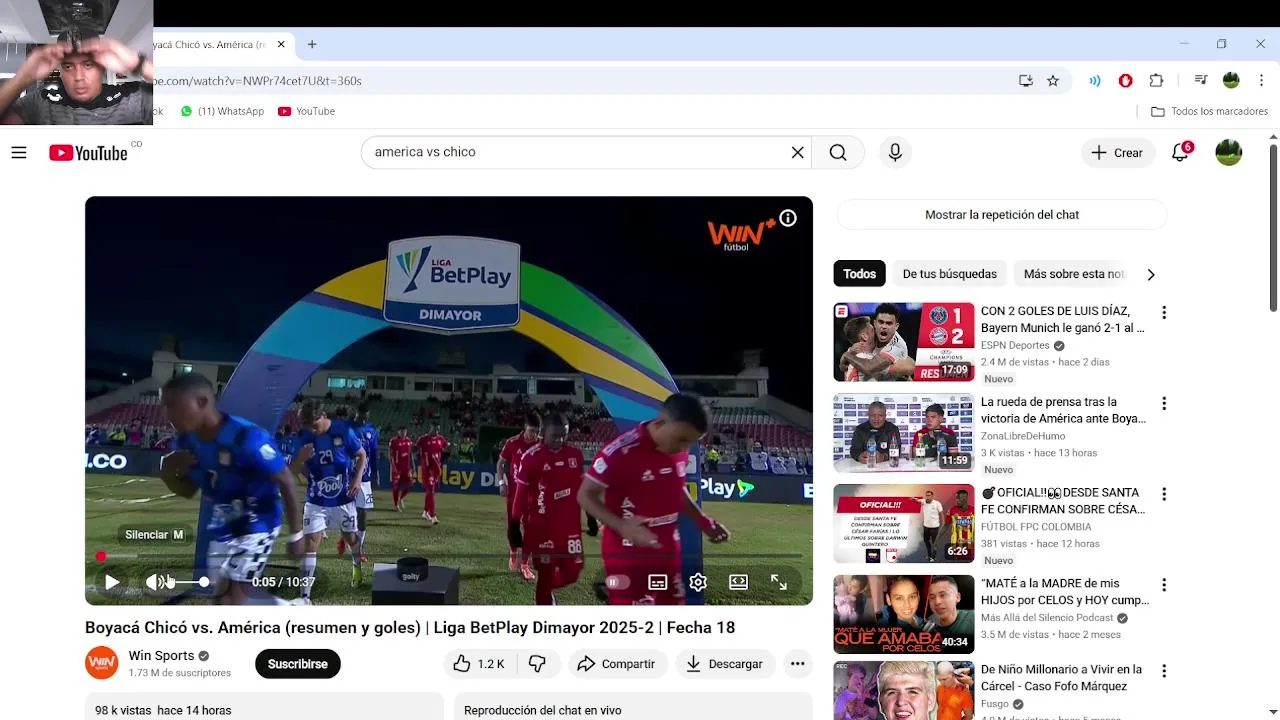Image resolution: width=1280 pixels, height=720 pixels.
Task: Show more filter chips with right arrow
Action: tap(1150, 274)
